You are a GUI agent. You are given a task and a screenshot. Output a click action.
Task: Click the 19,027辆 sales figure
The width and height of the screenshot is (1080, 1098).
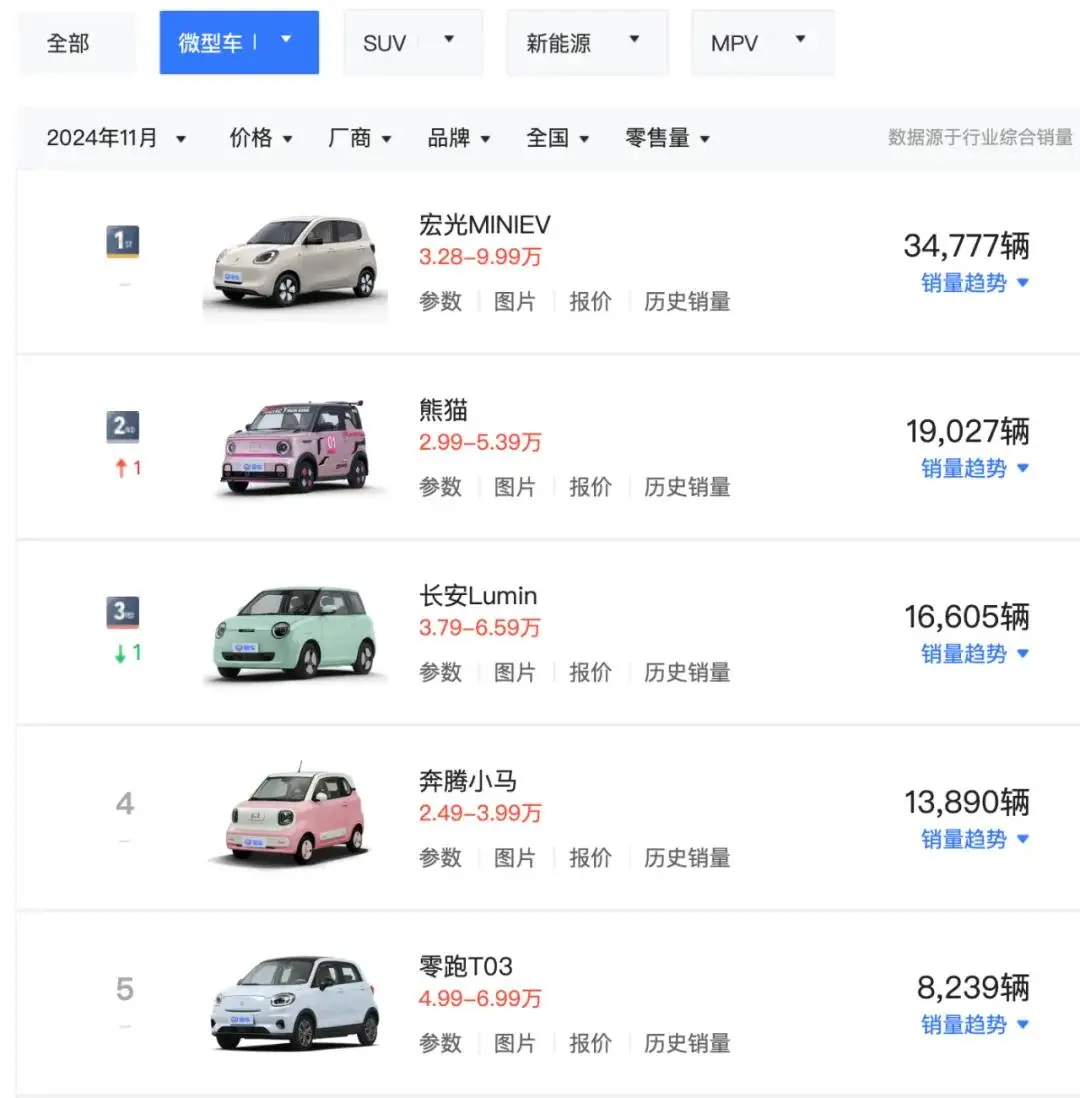[968, 431]
